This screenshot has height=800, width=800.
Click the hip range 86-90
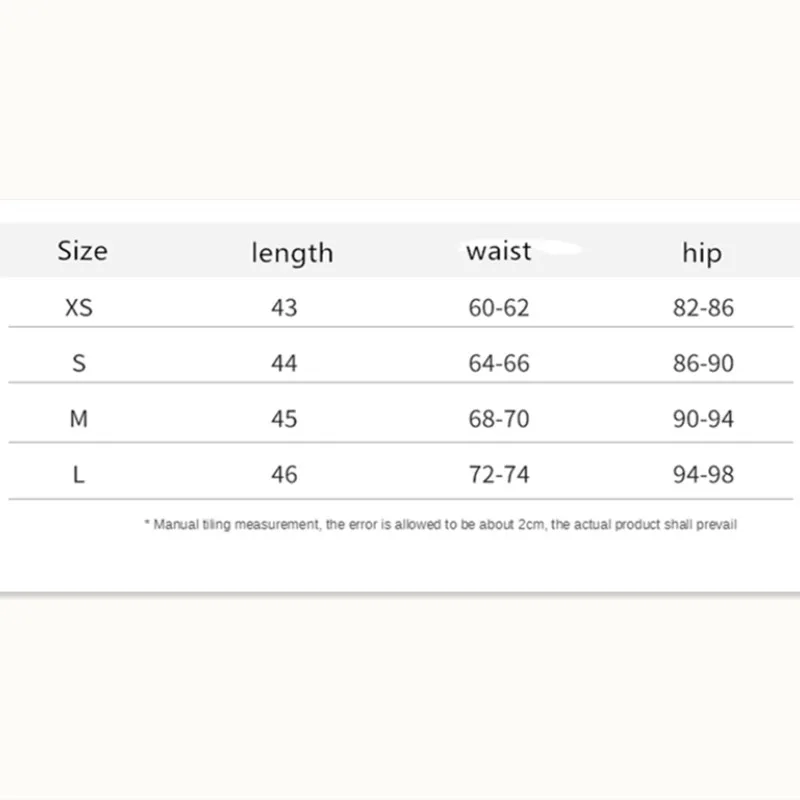point(703,363)
